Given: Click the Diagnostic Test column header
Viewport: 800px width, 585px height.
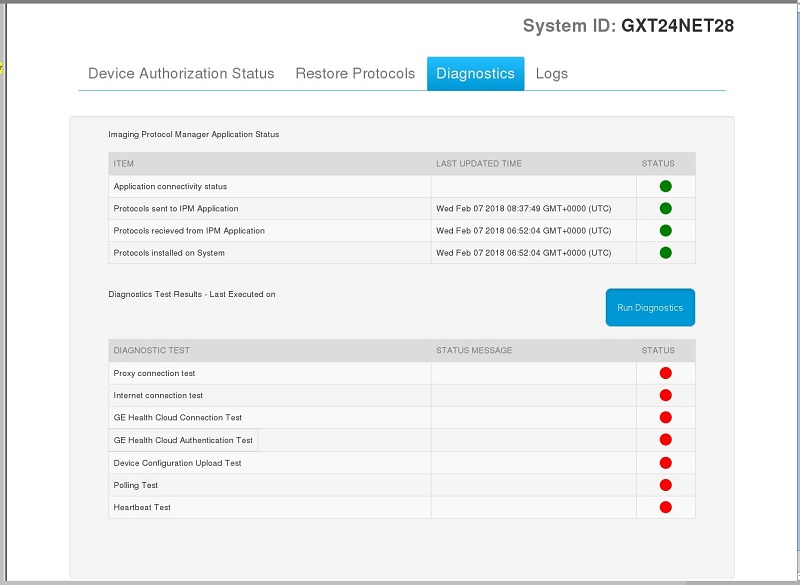Looking at the screenshot, I should (x=151, y=350).
